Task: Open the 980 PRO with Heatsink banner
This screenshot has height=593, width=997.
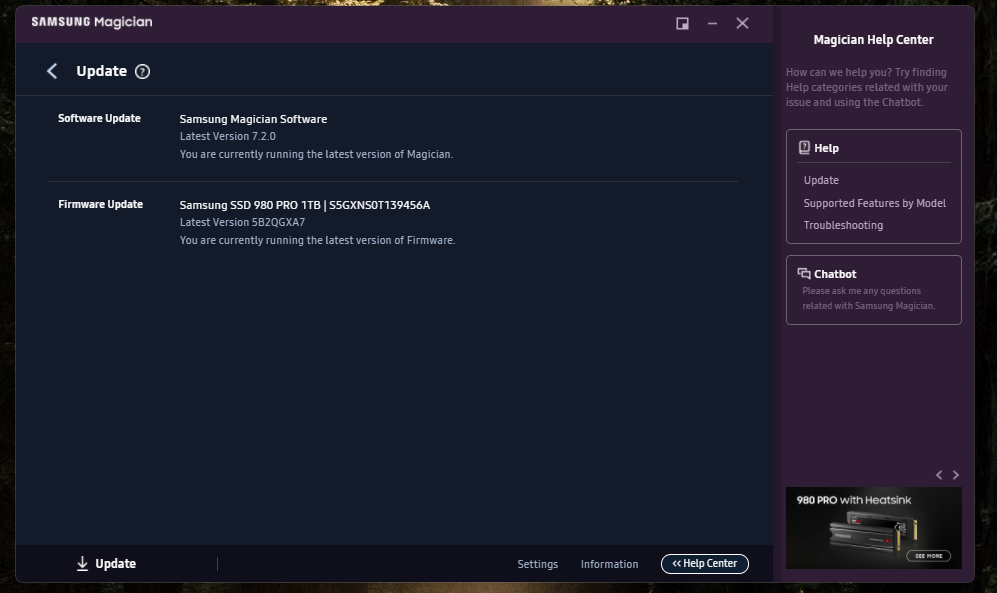Action: click(x=874, y=528)
